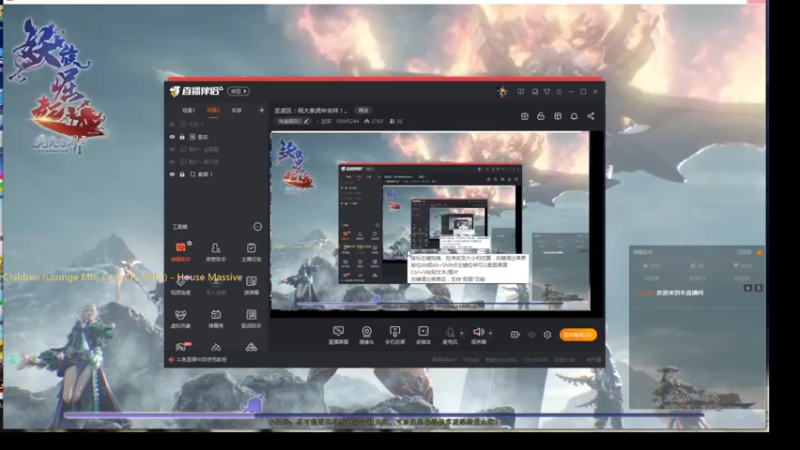Image resolution: width=800 pixels, height=450 pixels.
Task: Open the usage tutorial link at bottom left
Action: [201, 360]
